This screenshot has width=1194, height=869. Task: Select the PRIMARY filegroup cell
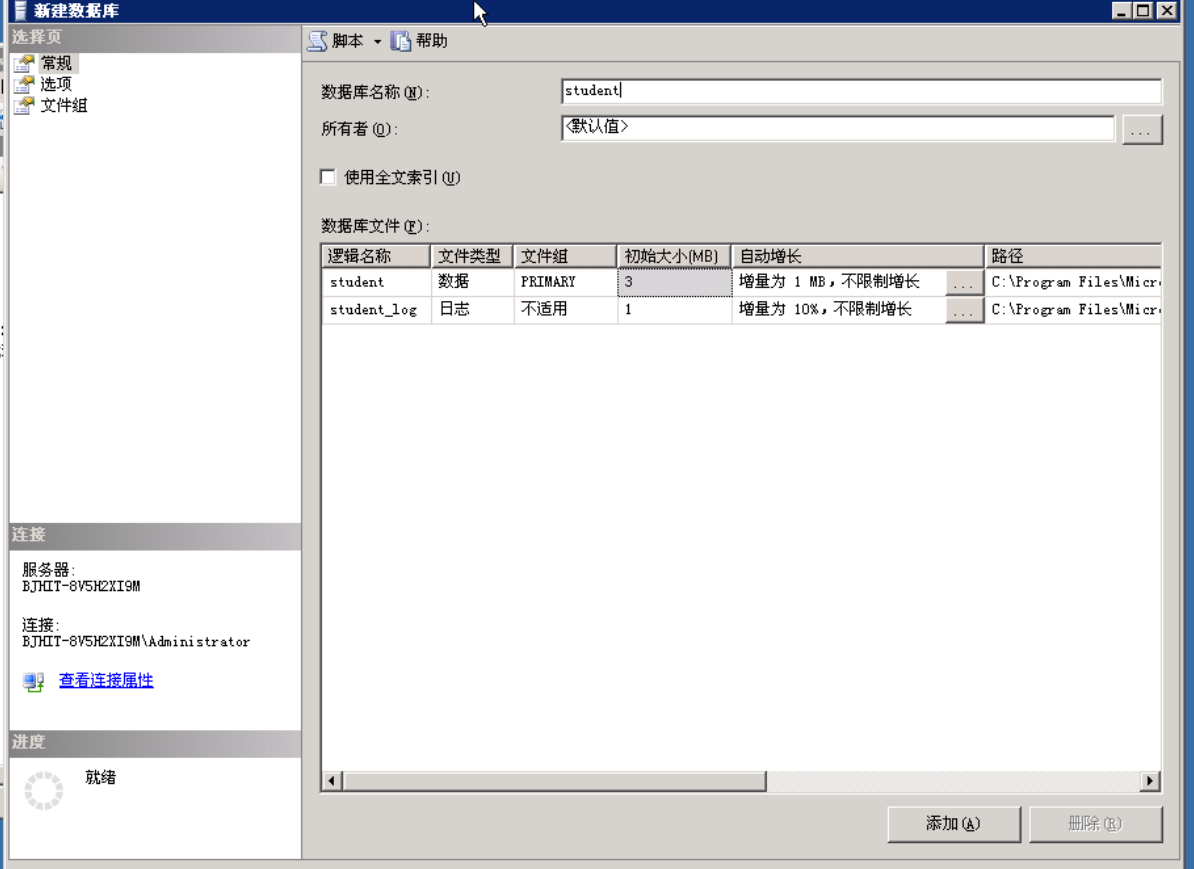pyautogui.click(x=565, y=282)
